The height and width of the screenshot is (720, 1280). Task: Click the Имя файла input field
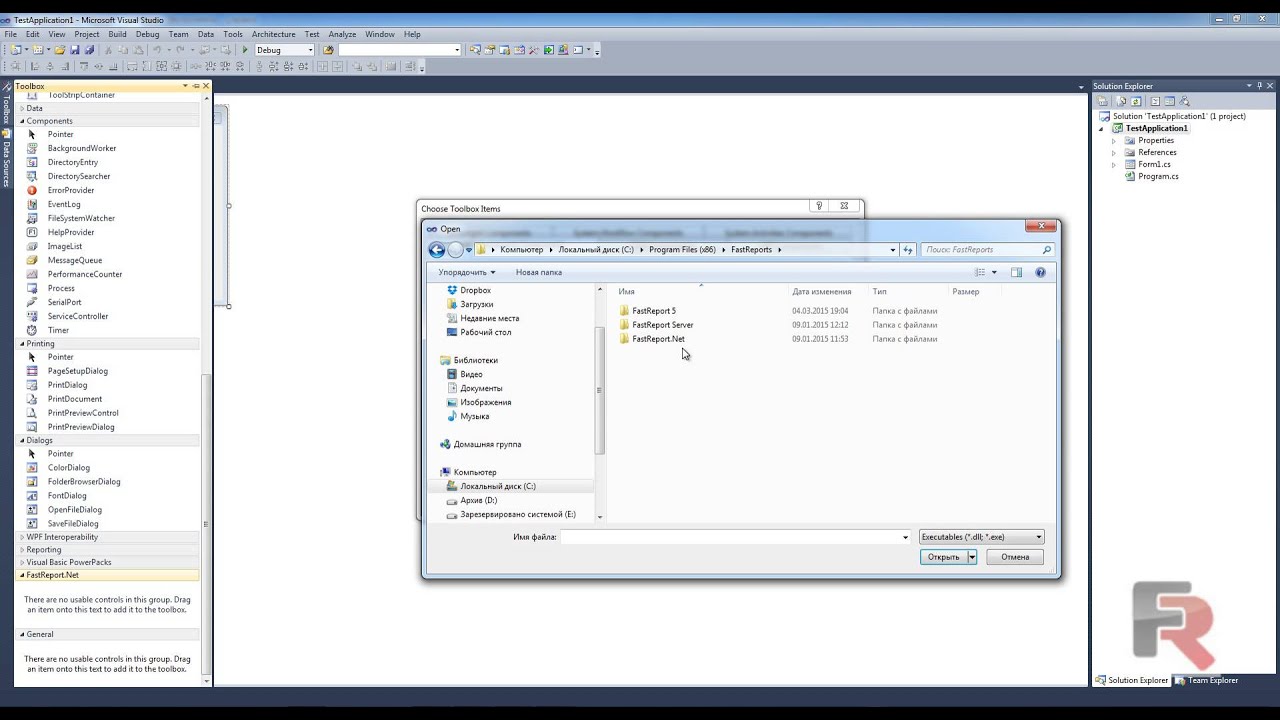(x=731, y=537)
